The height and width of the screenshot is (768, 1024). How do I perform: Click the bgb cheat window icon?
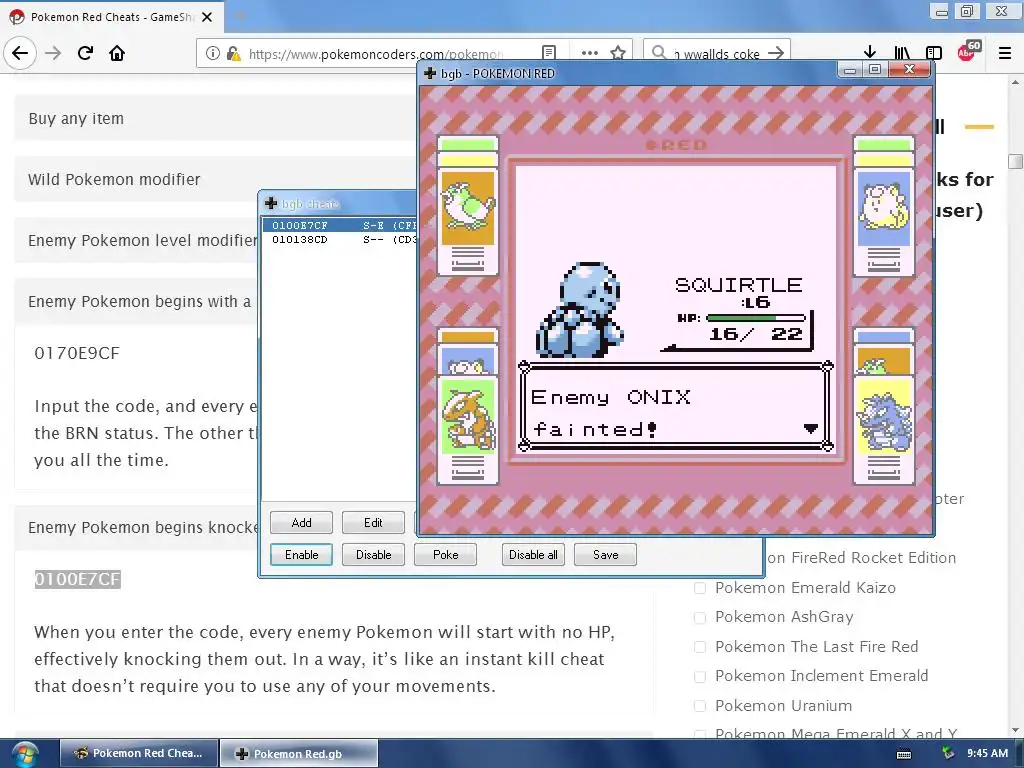pyautogui.click(x=271, y=203)
